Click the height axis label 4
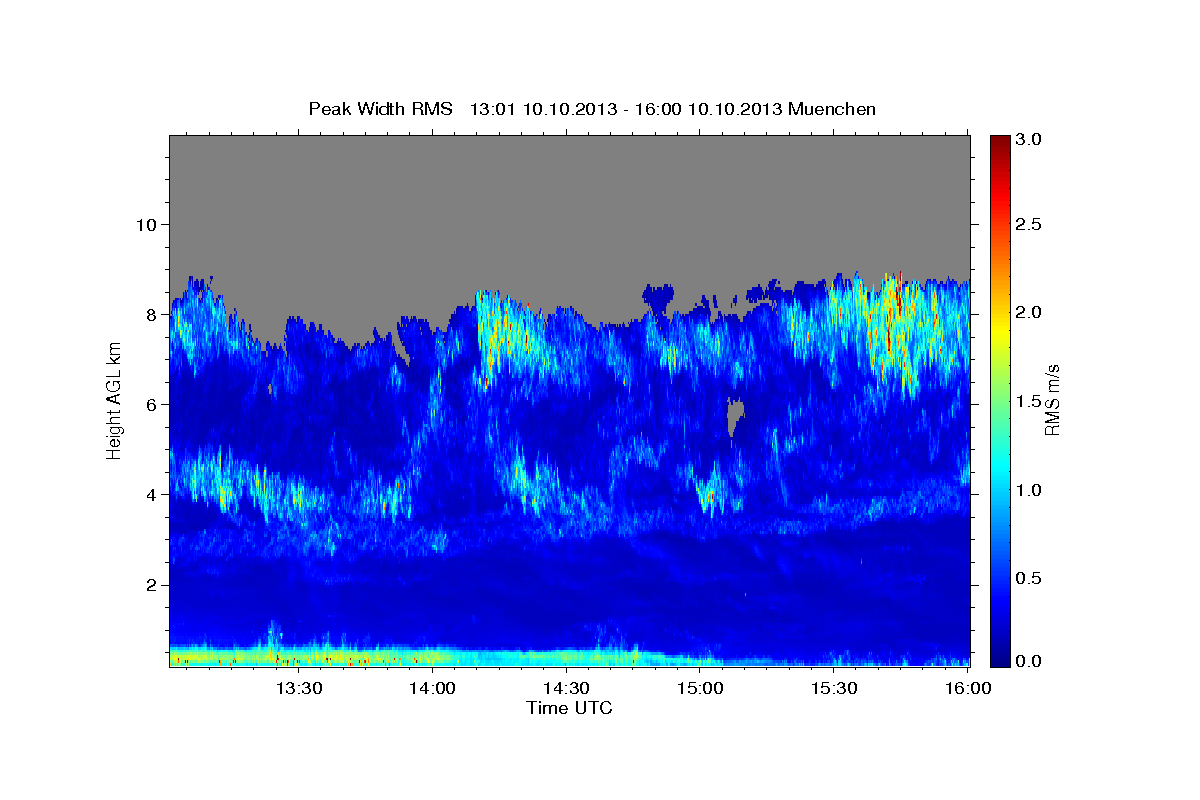The height and width of the screenshot is (800, 1200). tap(154, 494)
